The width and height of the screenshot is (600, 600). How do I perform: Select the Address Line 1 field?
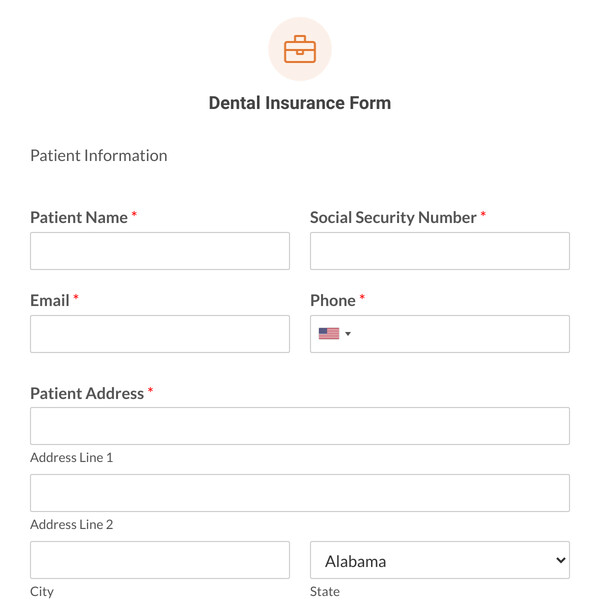pos(300,426)
